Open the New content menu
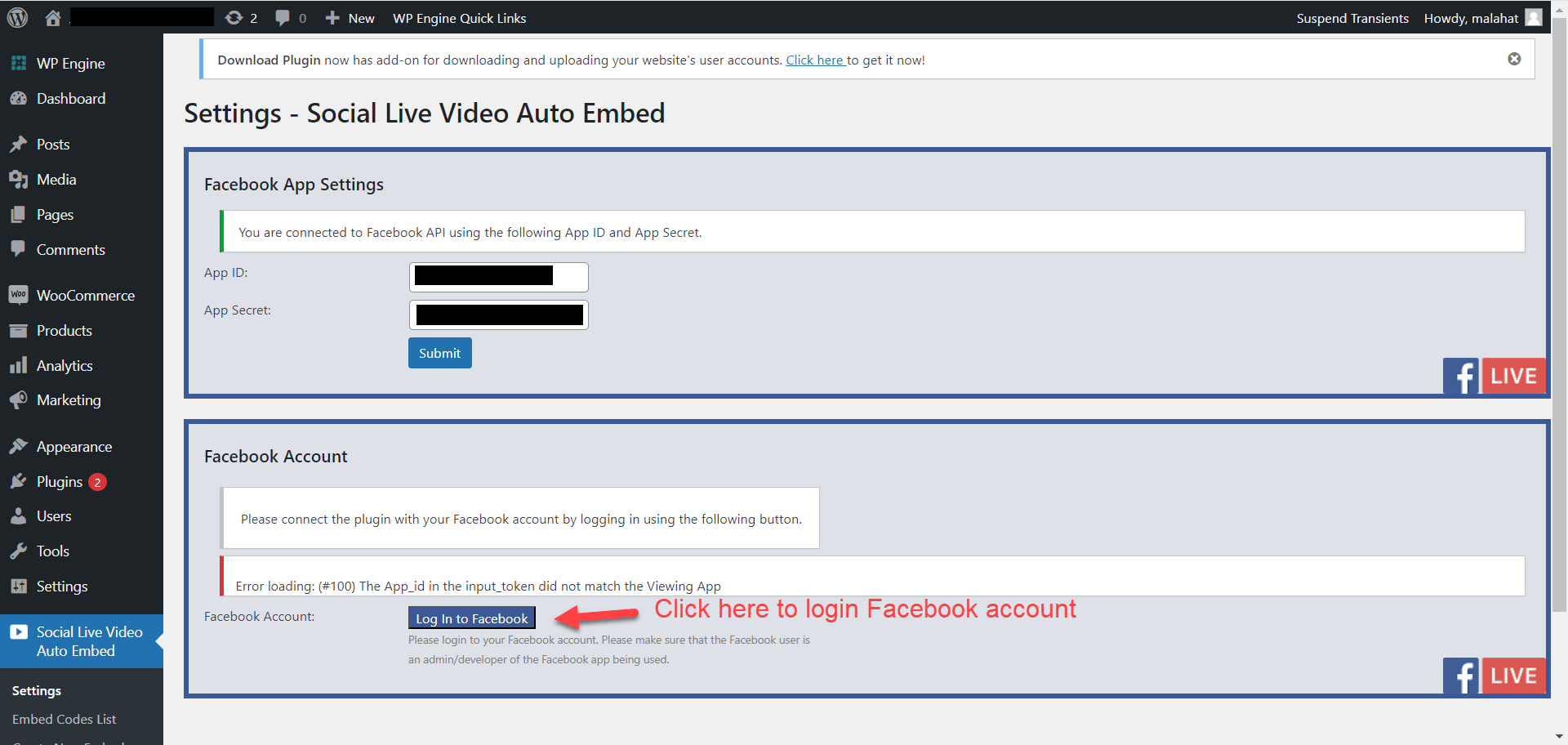 click(x=350, y=18)
